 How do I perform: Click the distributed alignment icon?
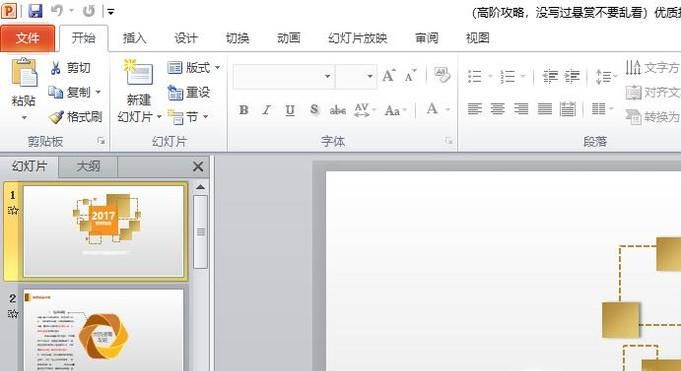point(568,109)
